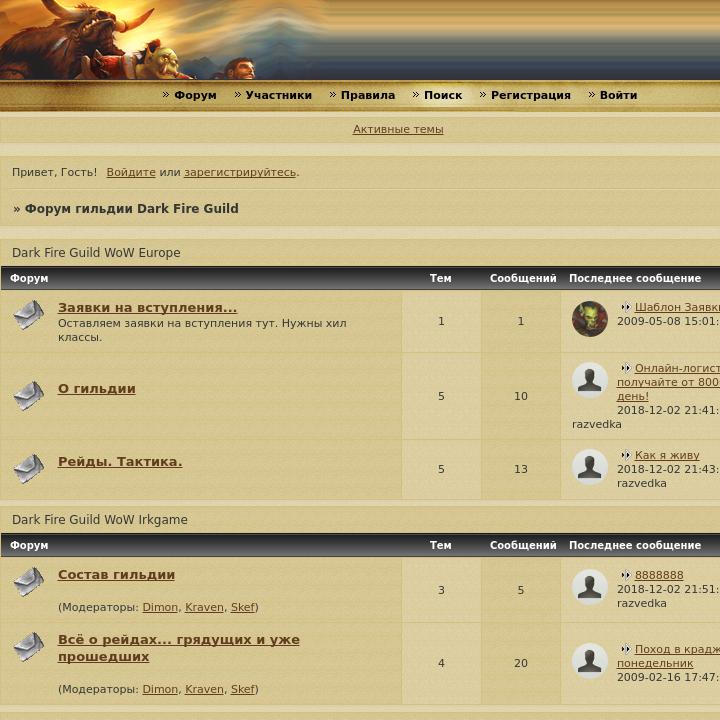Open the О гильдии forum
The height and width of the screenshot is (720, 720).
(x=96, y=388)
